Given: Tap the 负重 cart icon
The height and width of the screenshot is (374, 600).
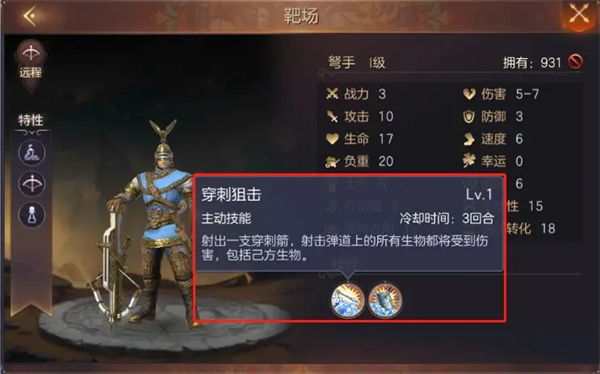Looking at the screenshot, I should pos(332,162).
